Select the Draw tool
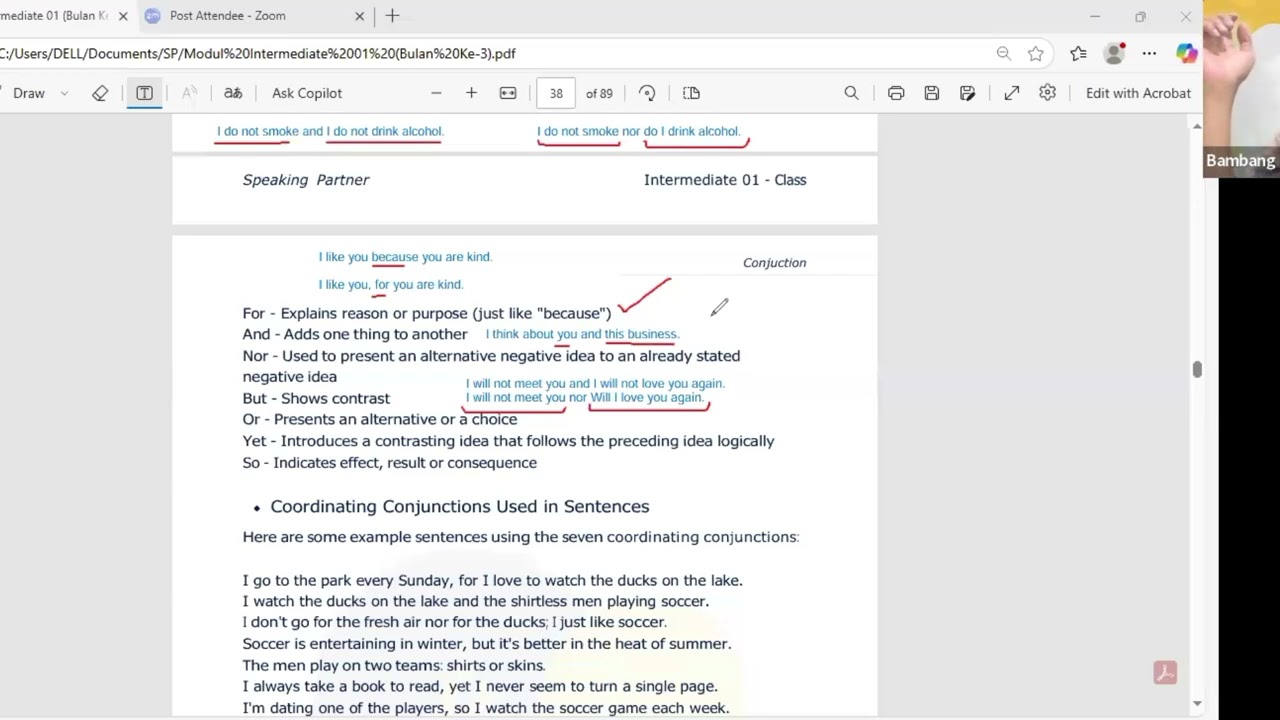Screen dimensions: 1280x720 coord(28,93)
